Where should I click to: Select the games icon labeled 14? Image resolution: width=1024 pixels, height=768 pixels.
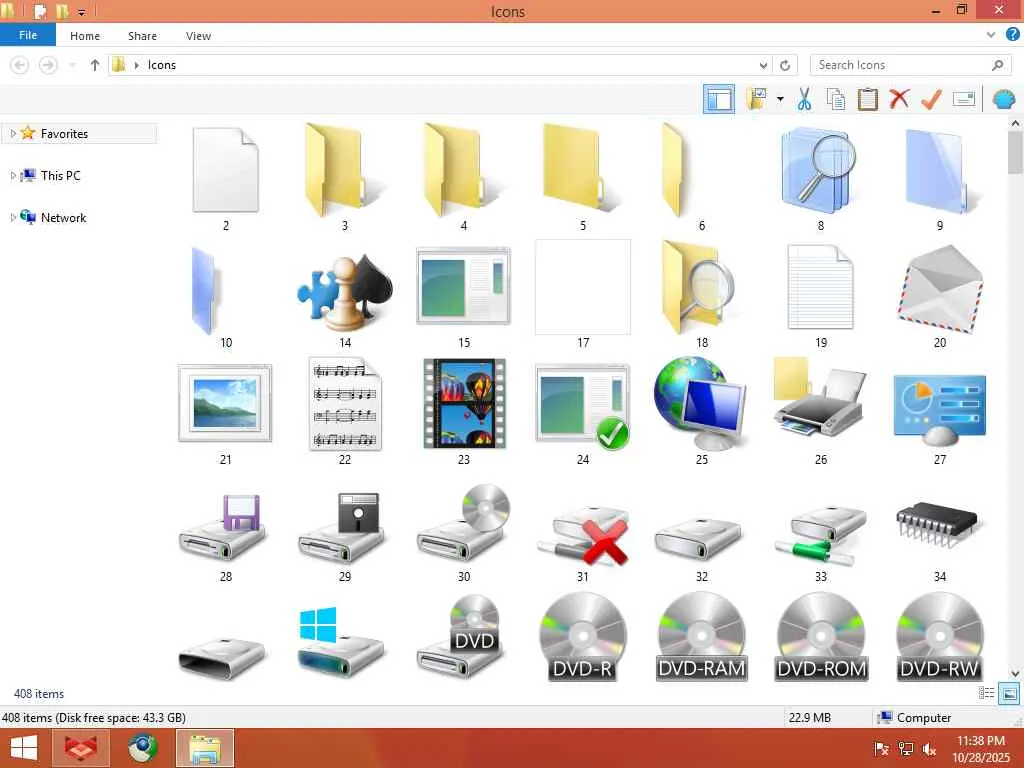tap(345, 291)
